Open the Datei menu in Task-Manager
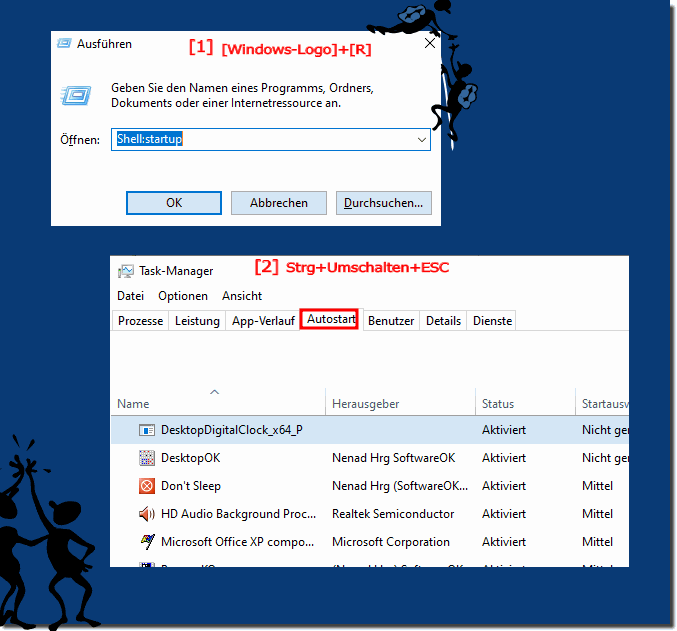The width and height of the screenshot is (677, 631). pos(130,296)
